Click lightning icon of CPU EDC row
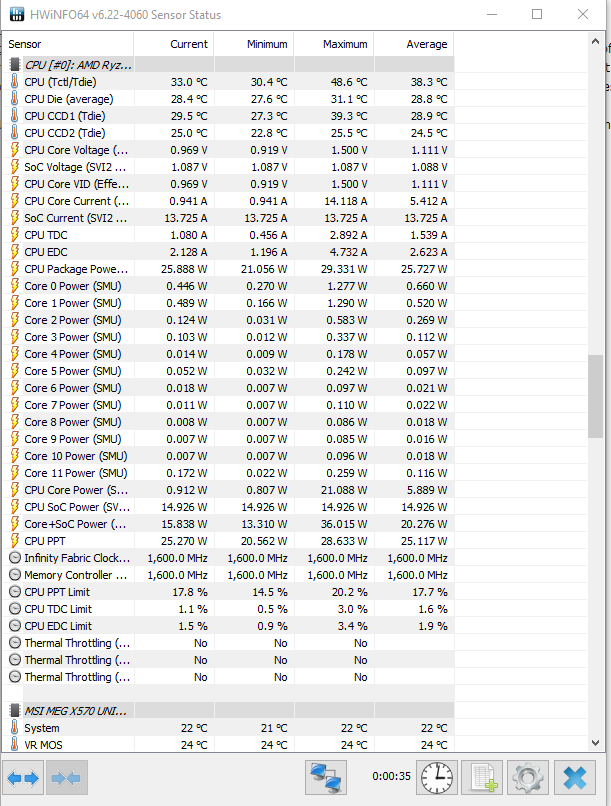 15,252
